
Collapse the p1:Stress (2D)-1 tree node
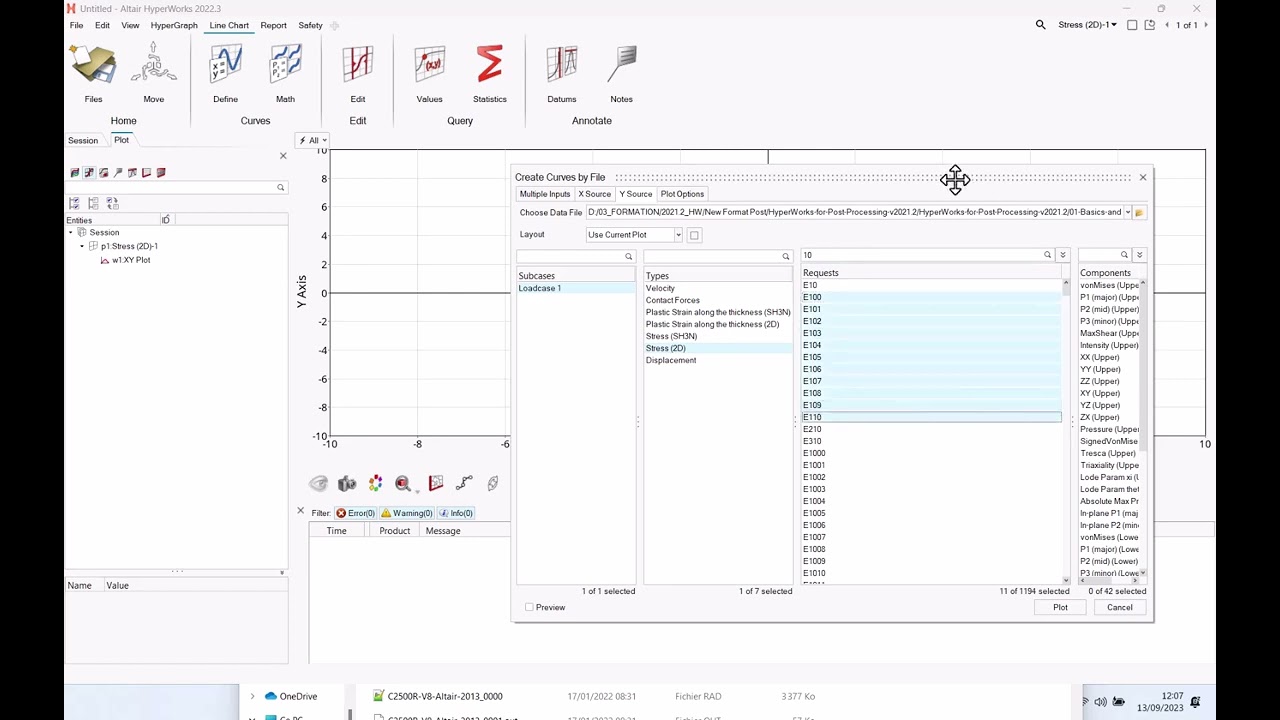click(82, 246)
